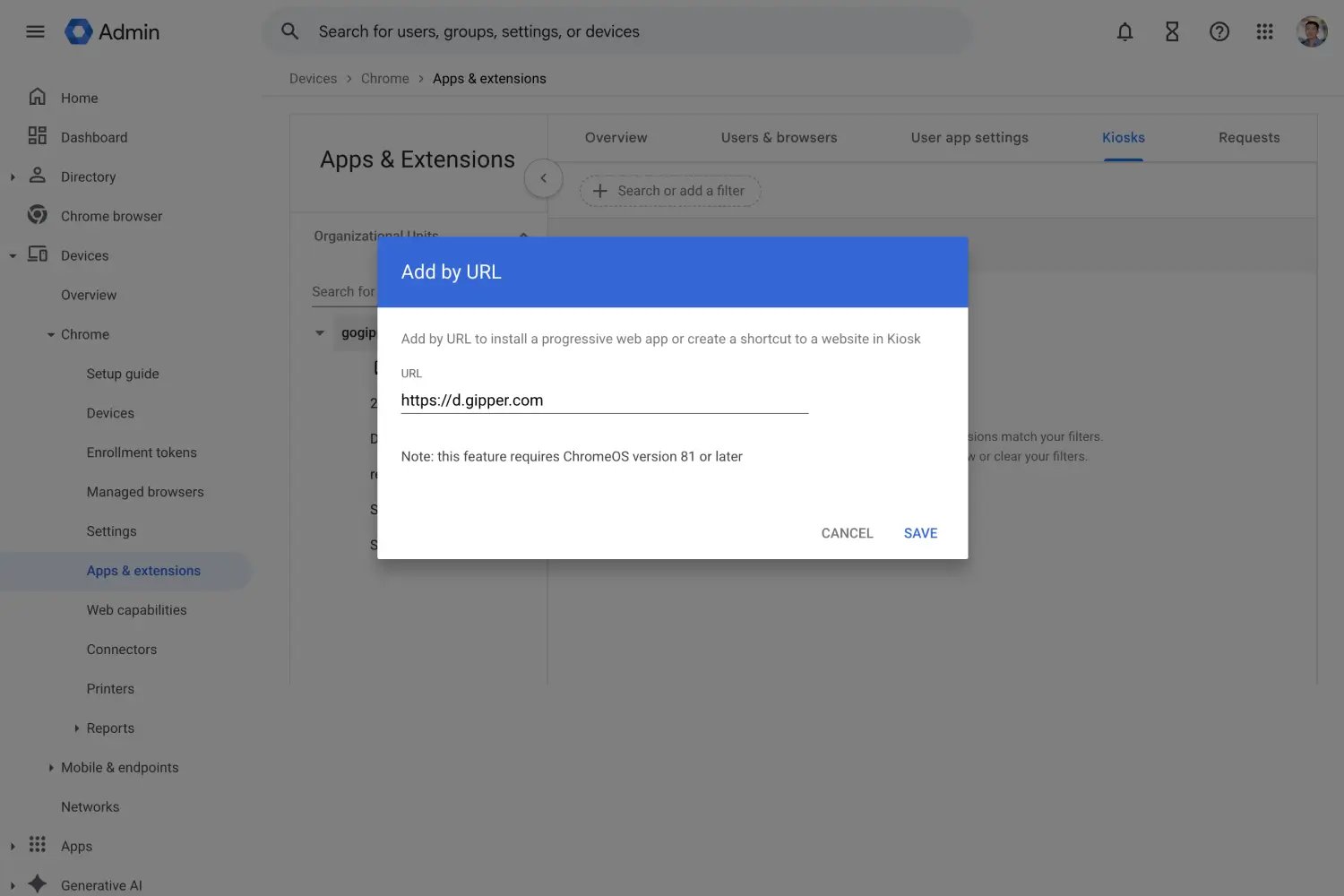
Task: Click the Apps grid icon in sidebar
Action: coord(38,845)
